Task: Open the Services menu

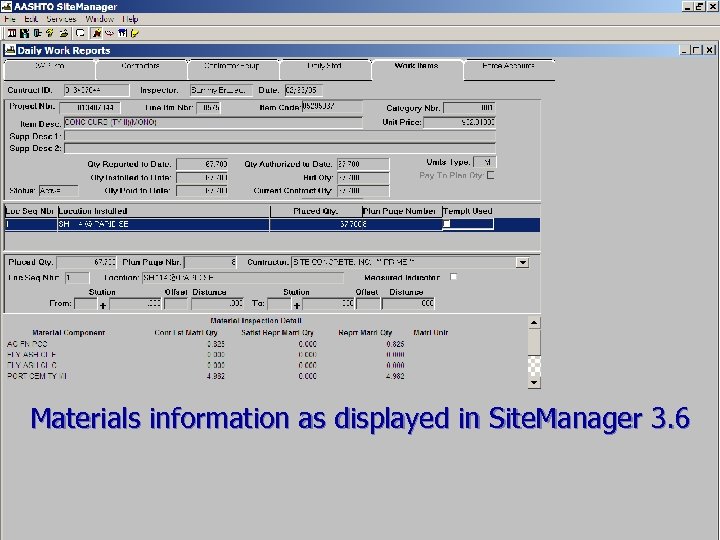Action: click(61, 19)
